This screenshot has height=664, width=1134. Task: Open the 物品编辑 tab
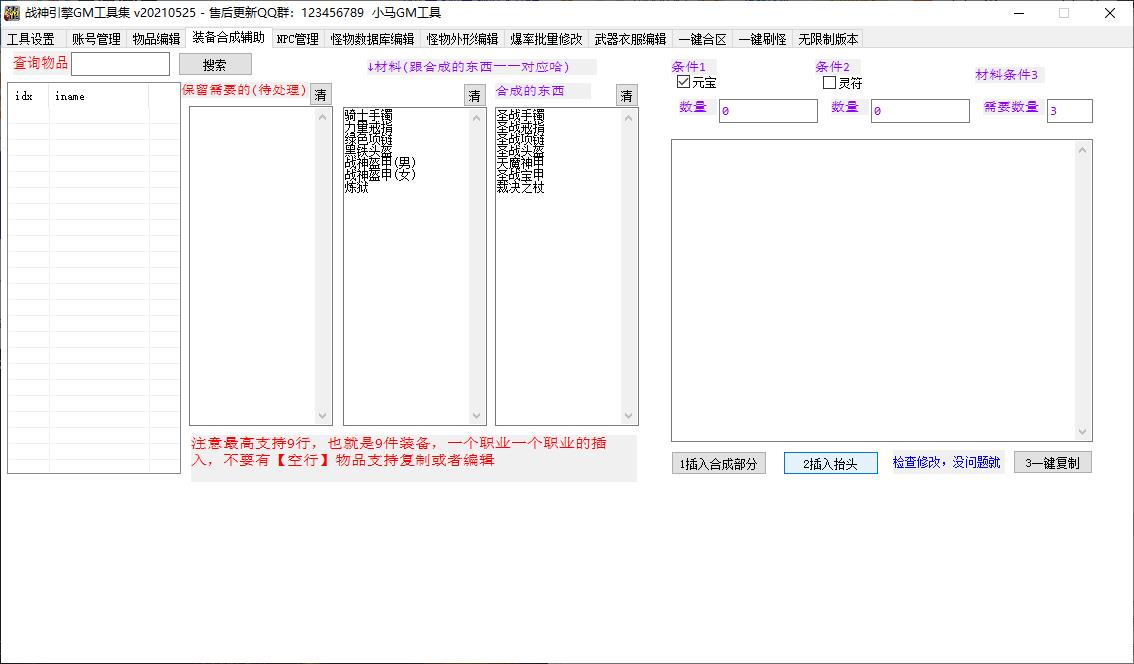pos(156,40)
